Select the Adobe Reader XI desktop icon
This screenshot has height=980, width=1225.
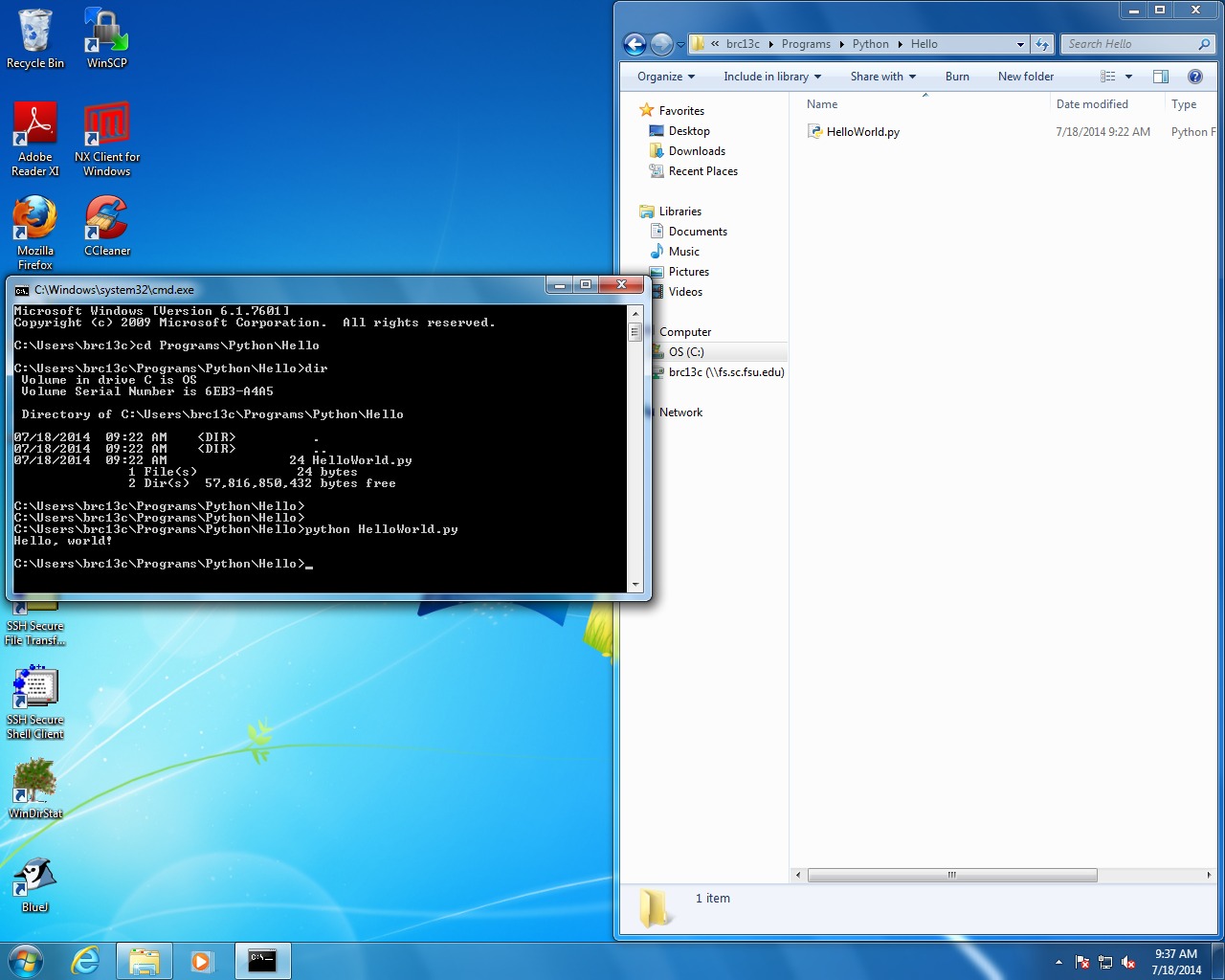click(35, 140)
